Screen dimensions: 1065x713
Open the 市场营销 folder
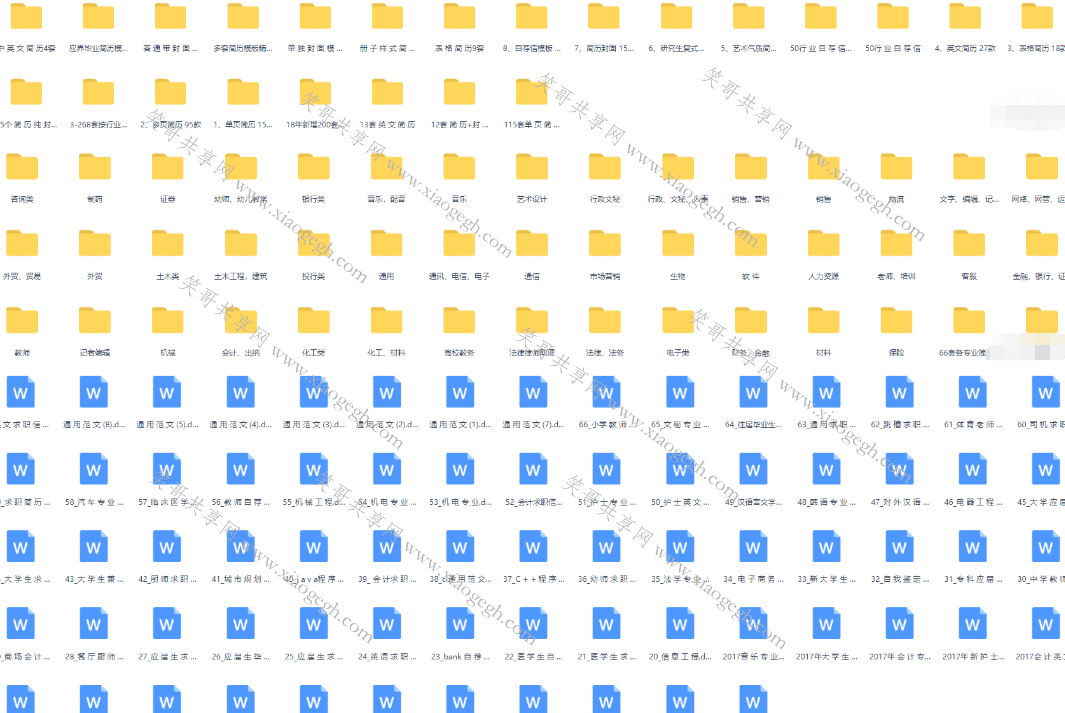605,244
